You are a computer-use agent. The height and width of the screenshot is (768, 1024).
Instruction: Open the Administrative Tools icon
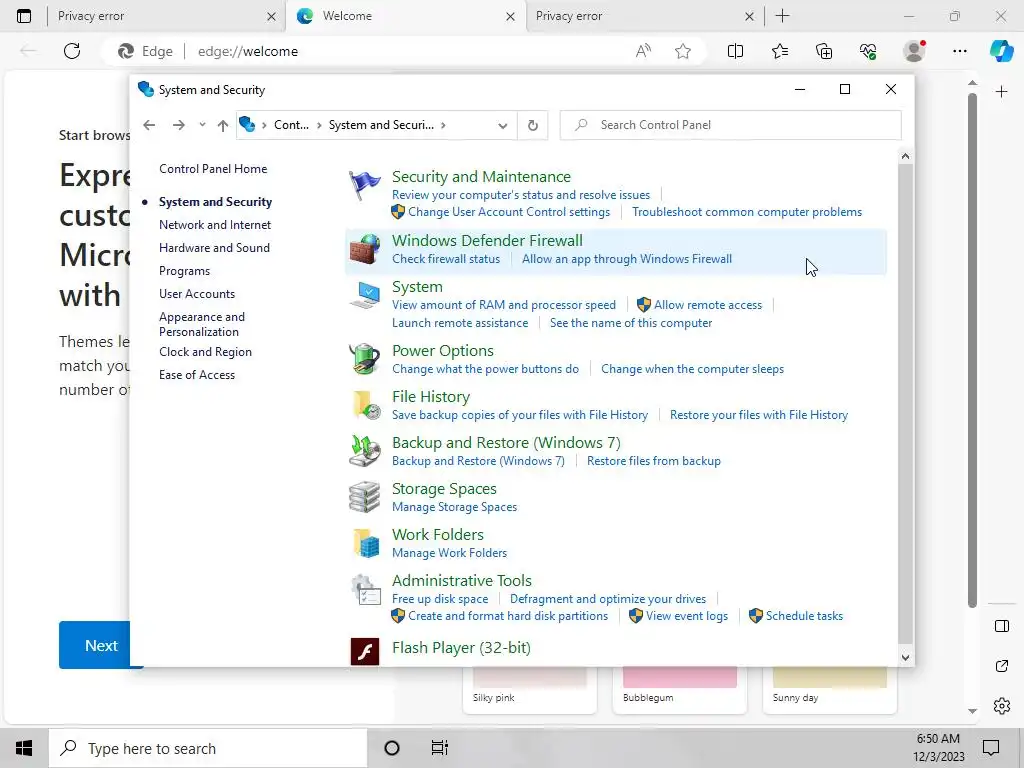pos(366,590)
